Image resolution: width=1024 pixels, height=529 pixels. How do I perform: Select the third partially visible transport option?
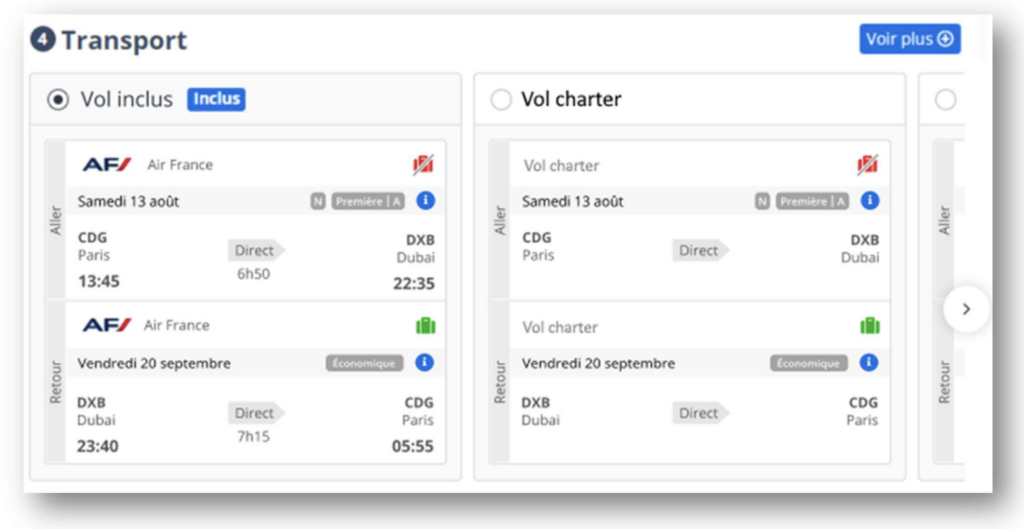point(945,99)
